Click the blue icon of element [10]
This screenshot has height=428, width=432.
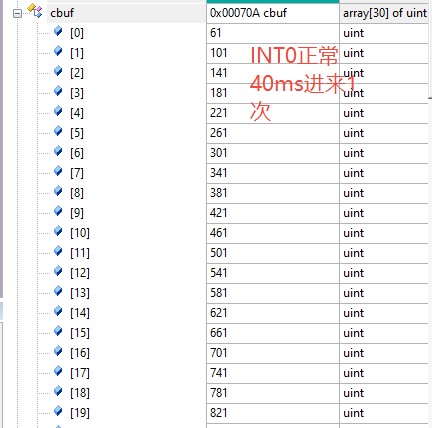(58, 231)
